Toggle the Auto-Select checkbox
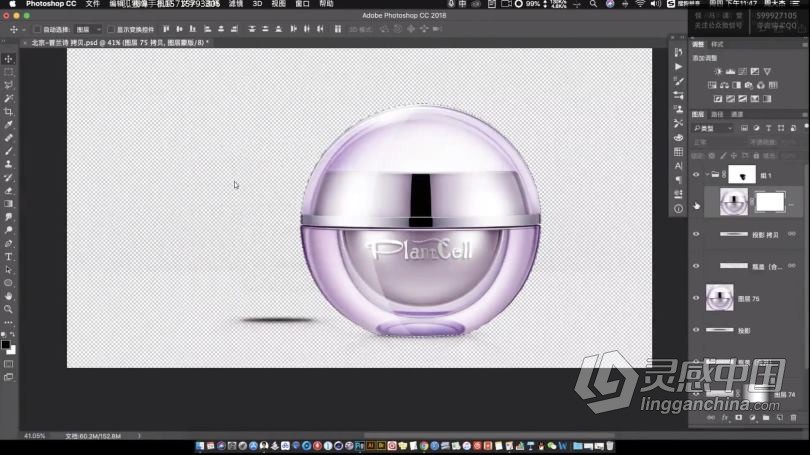 [37, 29]
